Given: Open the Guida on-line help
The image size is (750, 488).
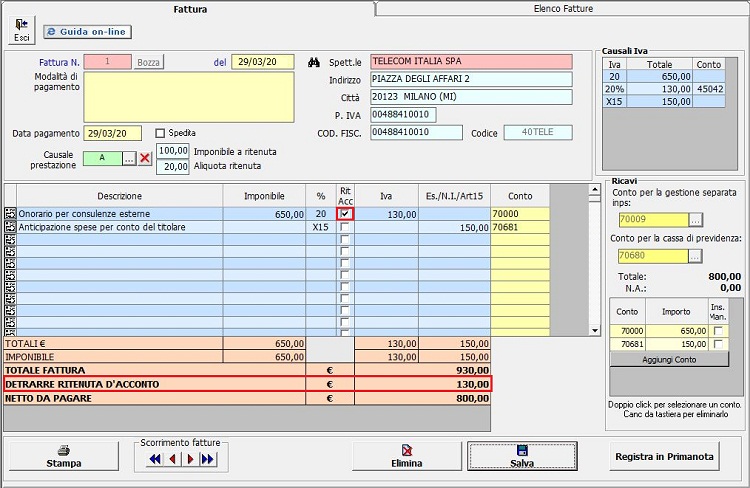Looking at the screenshot, I should [85, 32].
